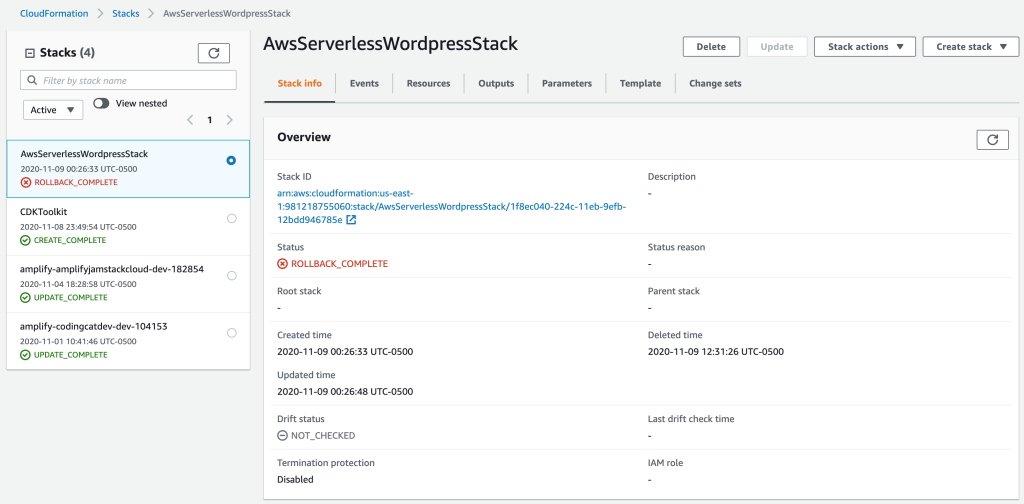
Task: Click the Deleted time value 12:31:26
Action: [716, 352]
